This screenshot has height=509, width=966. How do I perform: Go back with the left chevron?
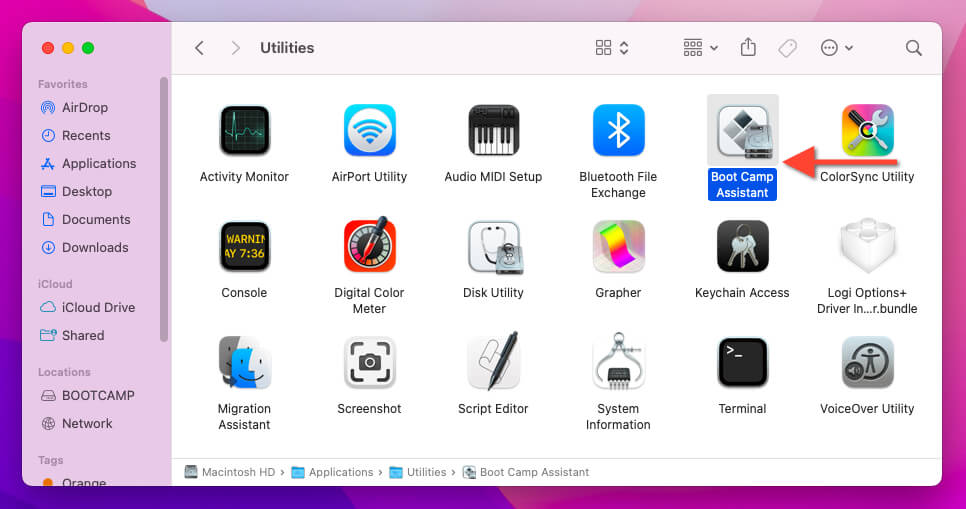[x=199, y=48]
